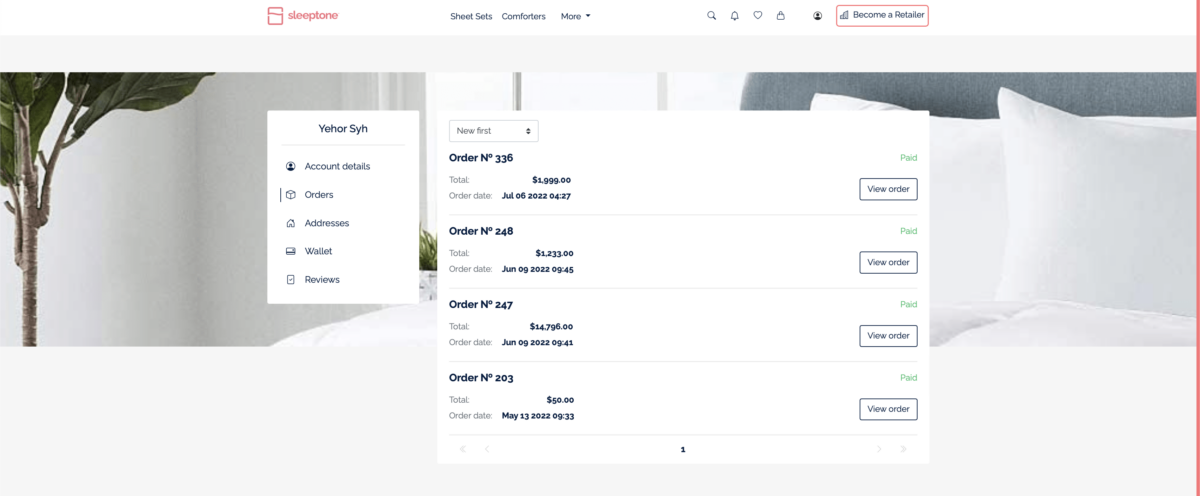This screenshot has height=496, width=1200.
Task: Click the Order Nº 203 heading
Action: [481, 377]
